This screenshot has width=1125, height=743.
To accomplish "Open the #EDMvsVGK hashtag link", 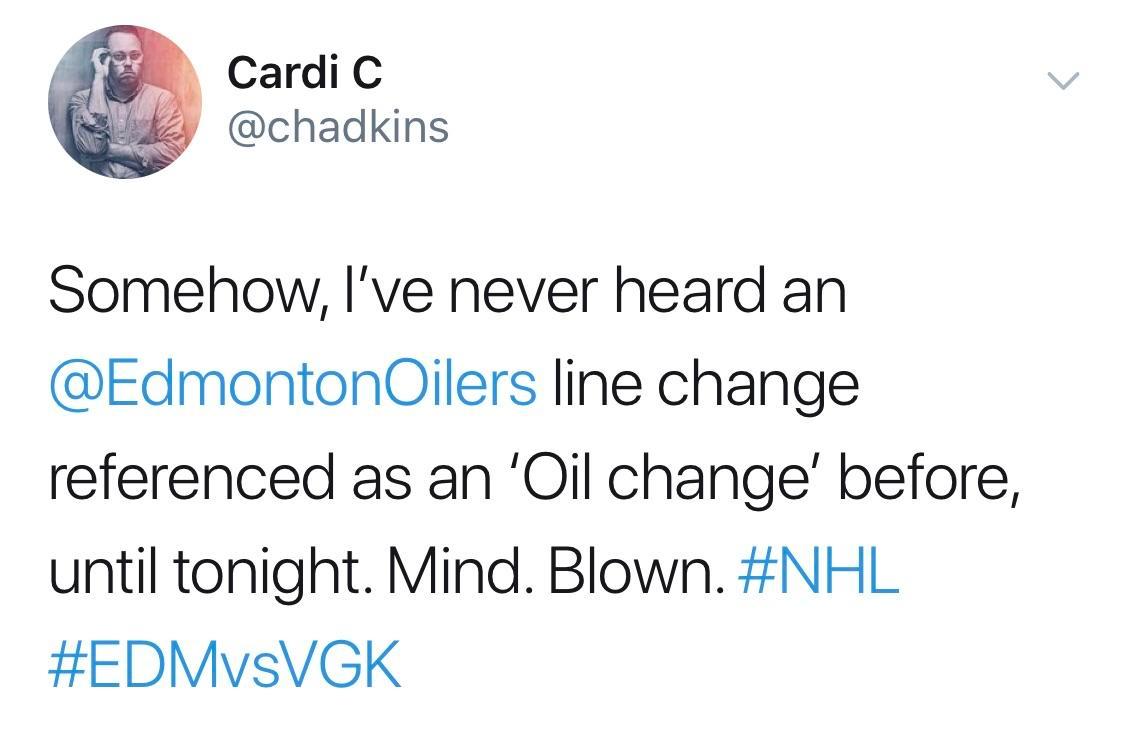I will [x=225, y=666].
